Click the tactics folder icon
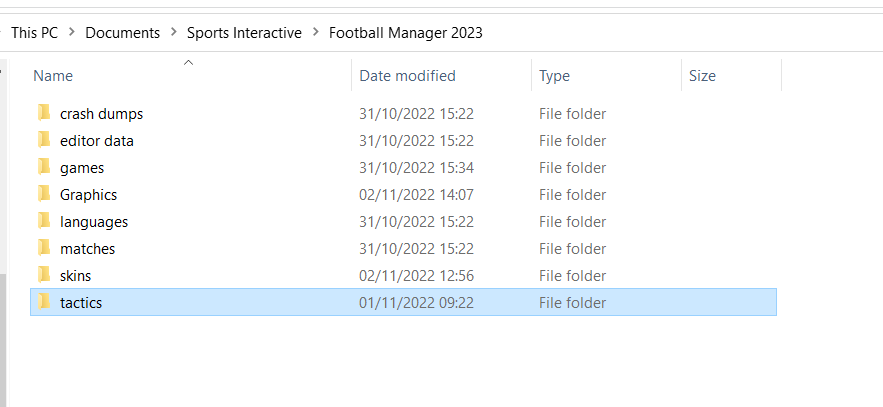The height and width of the screenshot is (407, 883). (x=43, y=303)
